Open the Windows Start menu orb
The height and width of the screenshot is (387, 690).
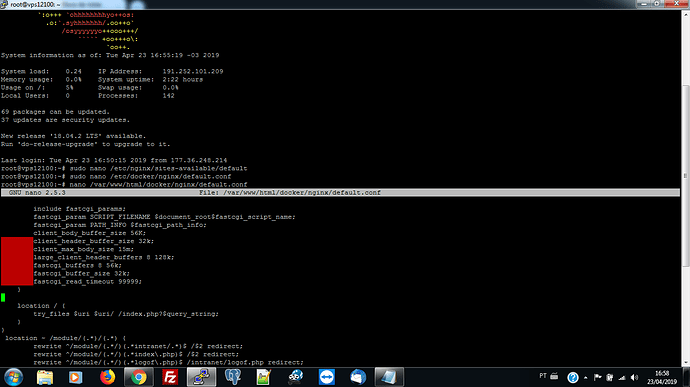point(14,377)
